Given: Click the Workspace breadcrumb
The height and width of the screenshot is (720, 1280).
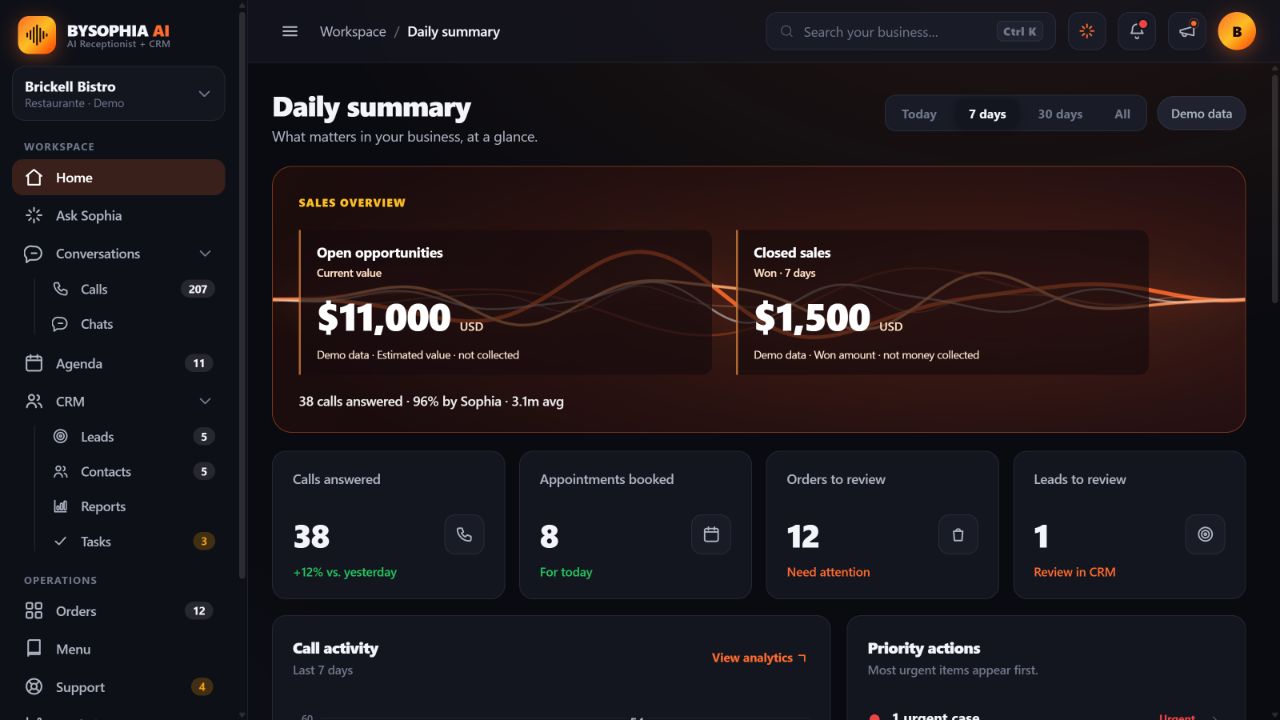Looking at the screenshot, I should [353, 32].
